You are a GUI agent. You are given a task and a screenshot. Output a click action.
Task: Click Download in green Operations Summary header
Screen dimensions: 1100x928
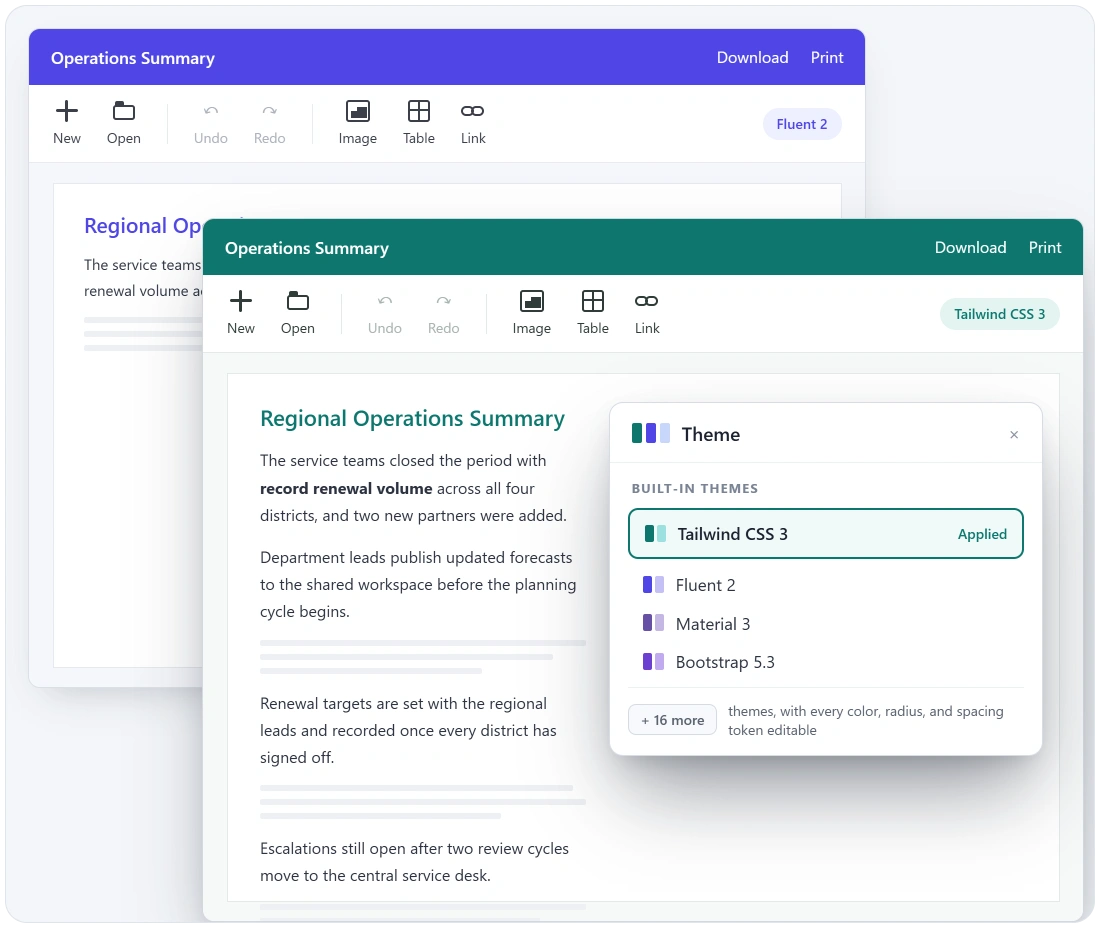click(970, 248)
